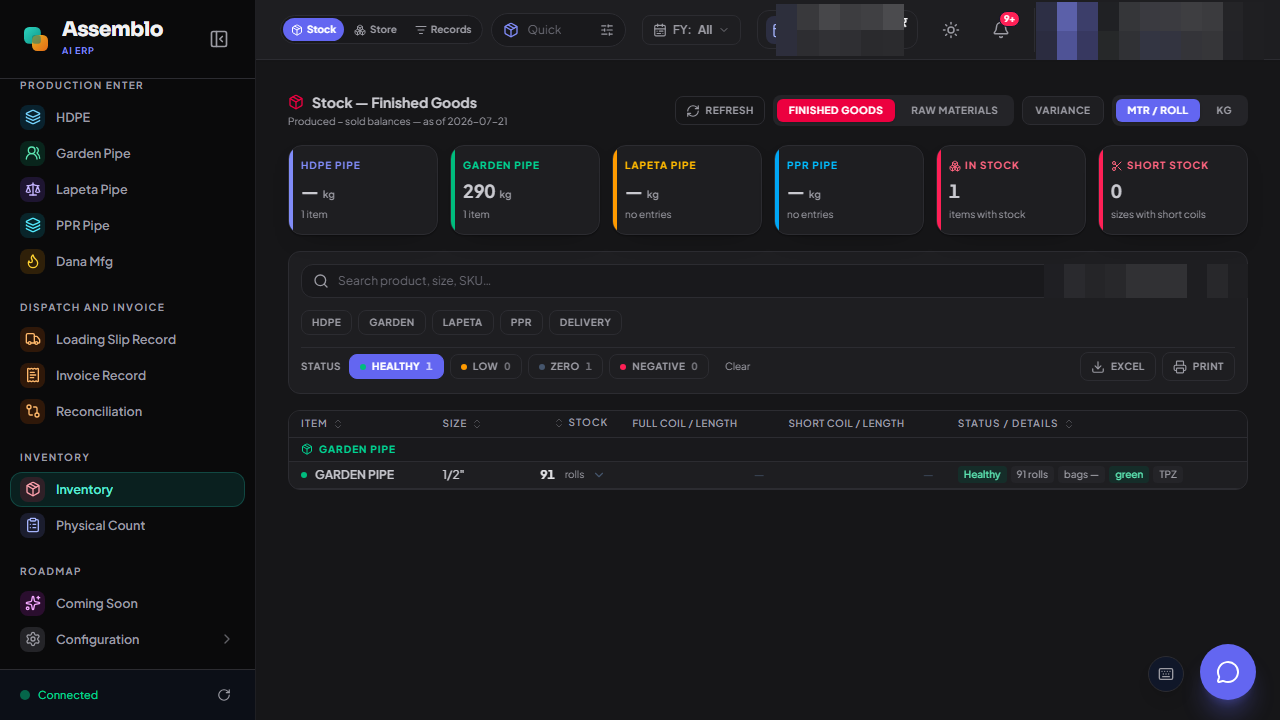The height and width of the screenshot is (720, 1280).
Task: Click the refresh connection icon
Action: 224,695
